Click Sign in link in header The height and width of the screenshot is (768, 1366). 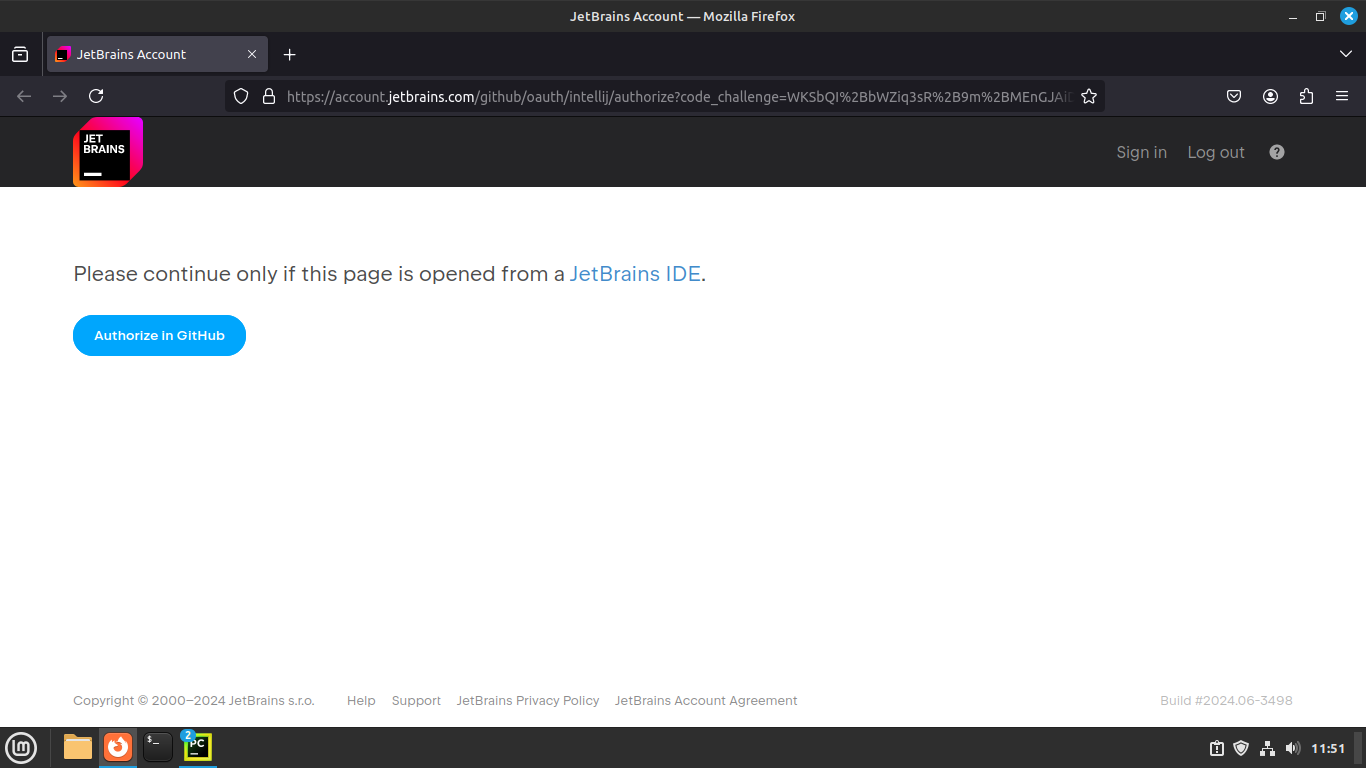pos(1141,152)
